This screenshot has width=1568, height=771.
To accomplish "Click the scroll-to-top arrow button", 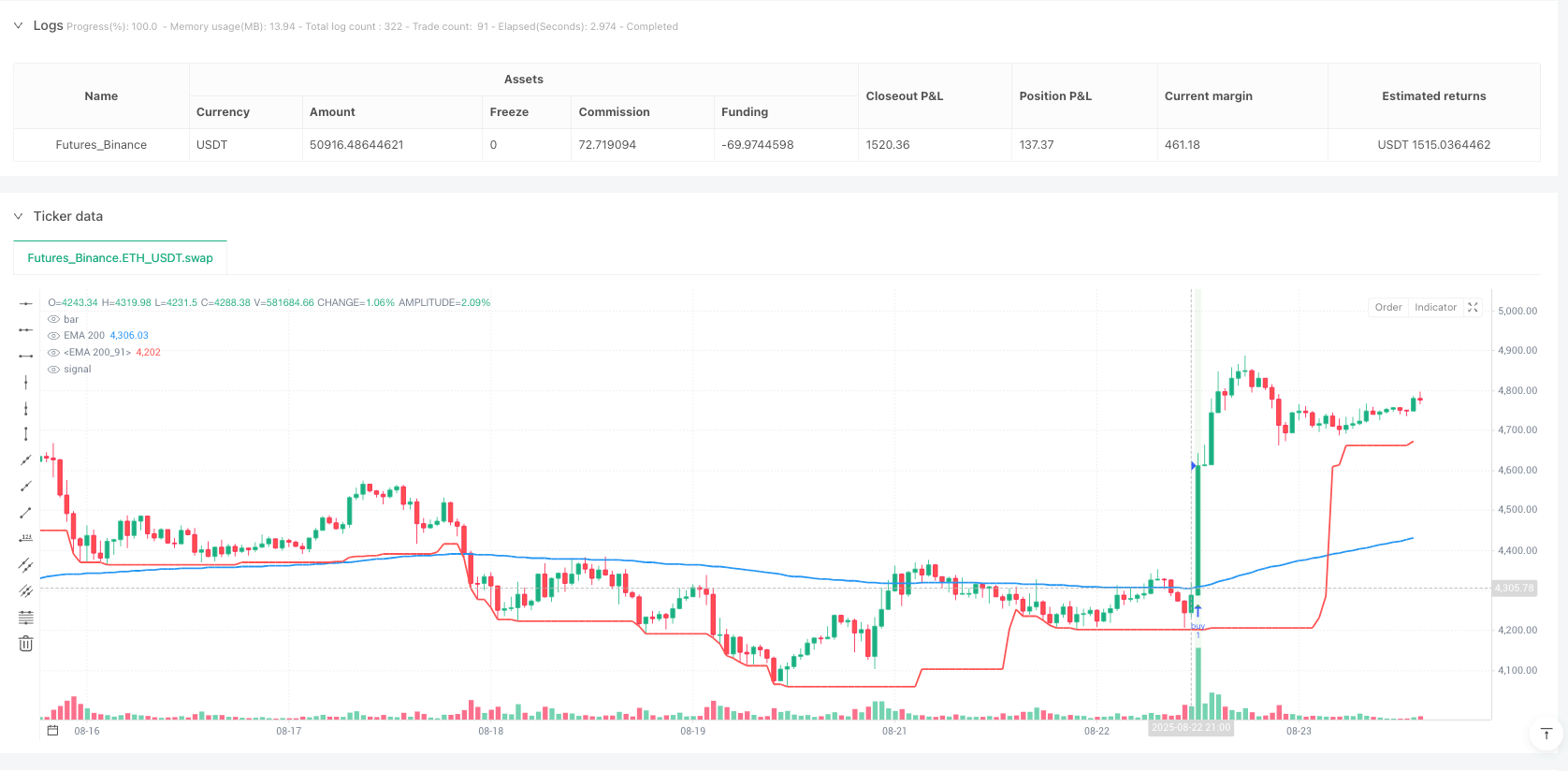I will 1546,734.
